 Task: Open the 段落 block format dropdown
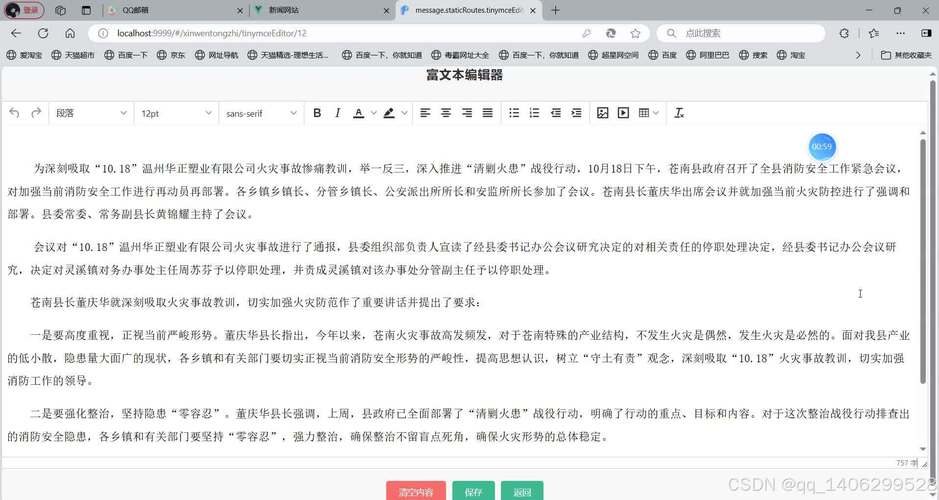(x=91, y=113)
